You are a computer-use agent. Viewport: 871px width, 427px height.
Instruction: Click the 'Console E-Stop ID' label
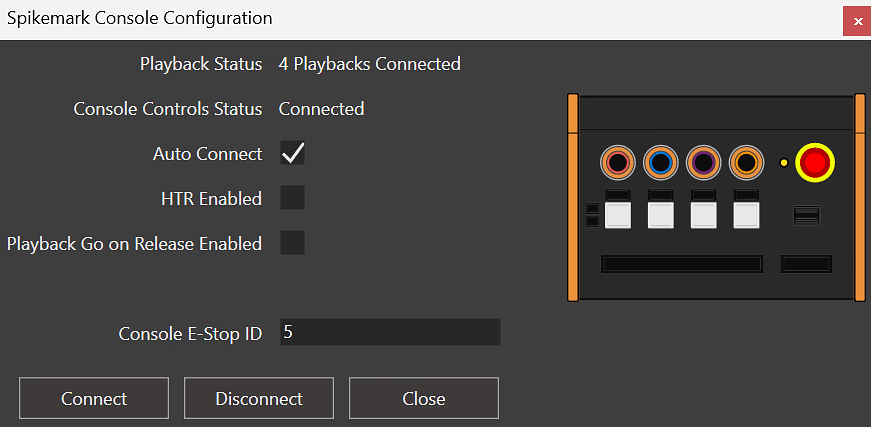click(190, 333)
